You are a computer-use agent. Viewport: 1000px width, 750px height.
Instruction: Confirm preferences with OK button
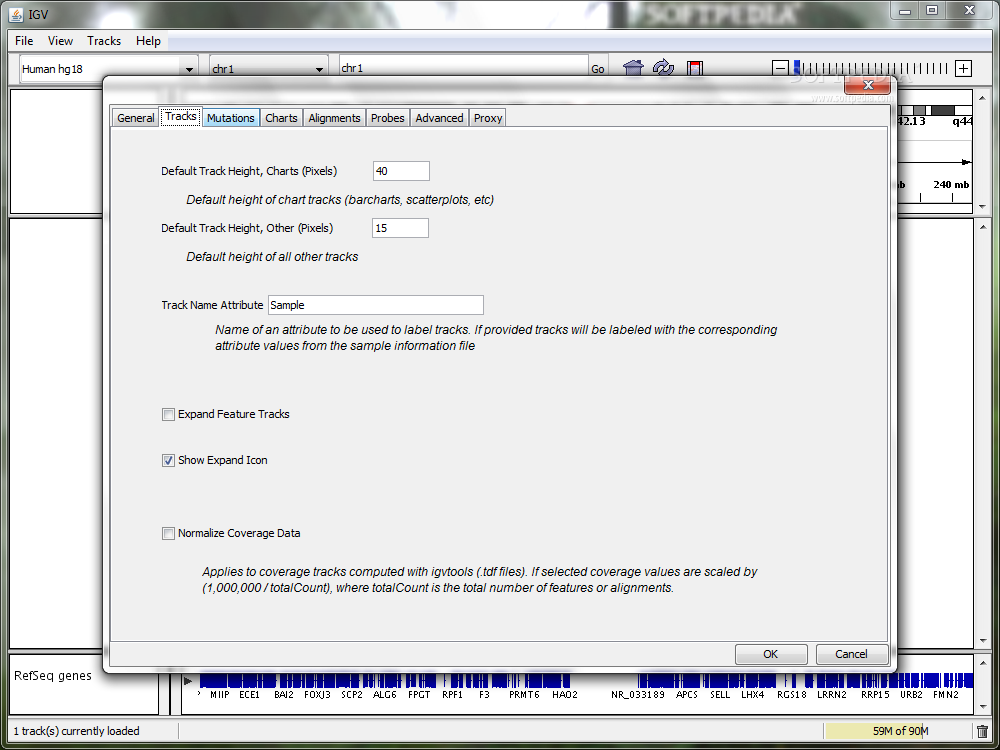[770, 654]
